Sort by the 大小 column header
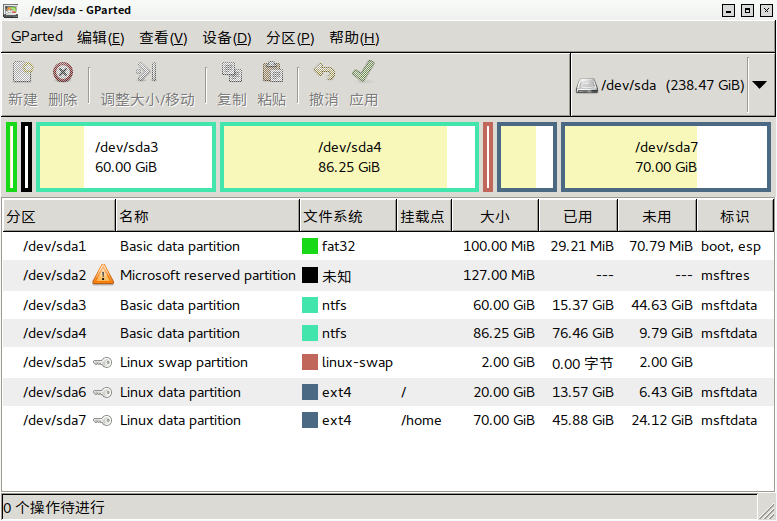Viewport: 777px width, 521px height. [495, 216]
